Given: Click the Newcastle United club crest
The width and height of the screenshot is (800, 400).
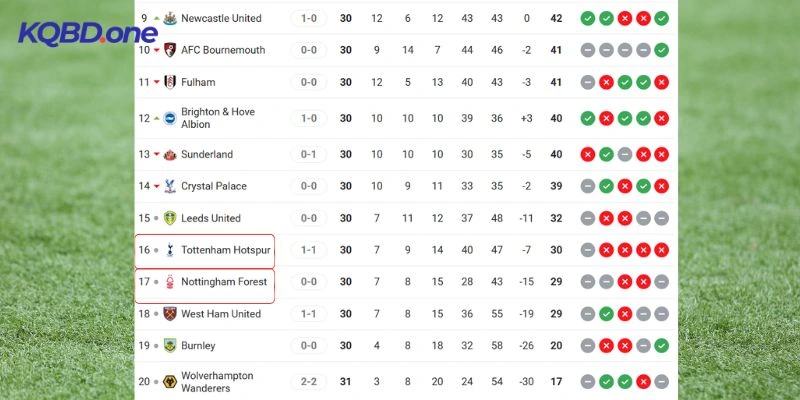Looking at the screenshot, I should (x=170, y=18).
